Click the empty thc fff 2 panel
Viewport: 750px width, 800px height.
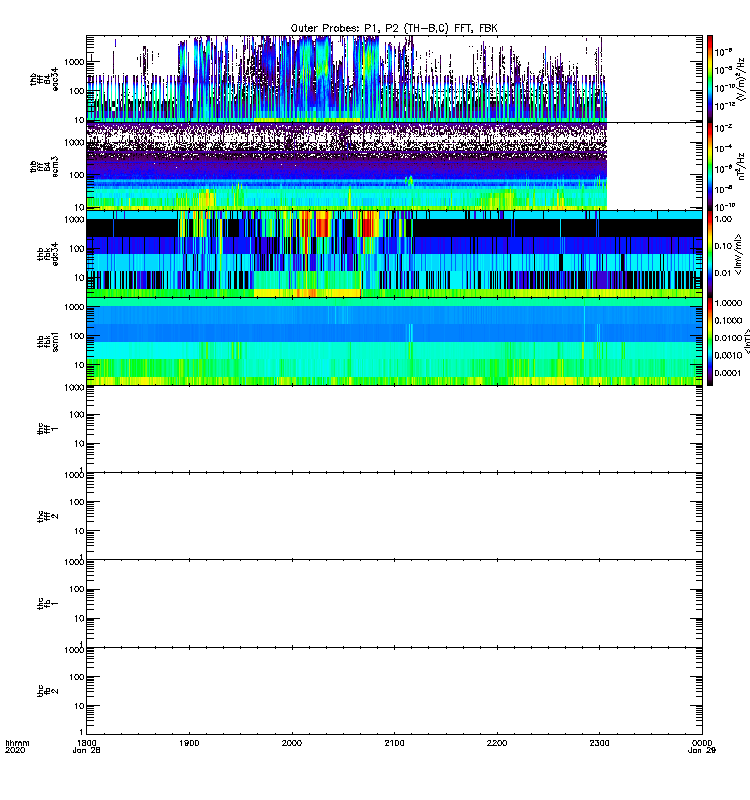394,516
